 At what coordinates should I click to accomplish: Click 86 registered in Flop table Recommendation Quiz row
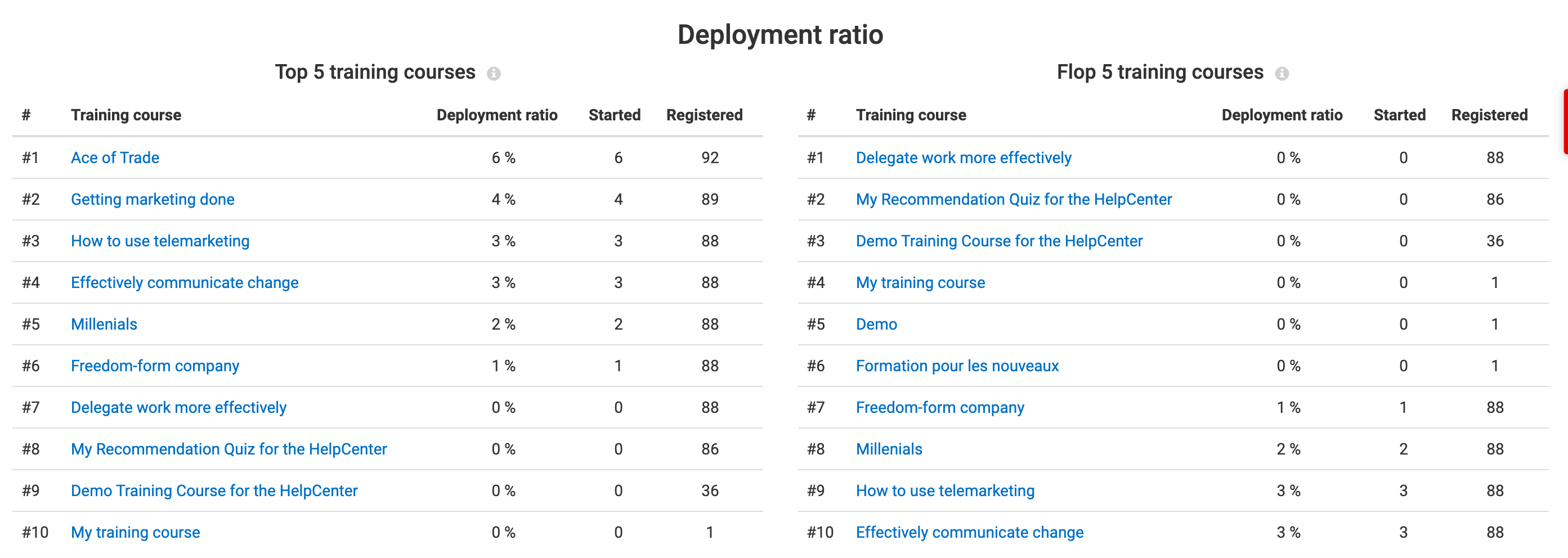click(x=1495, y=199)
